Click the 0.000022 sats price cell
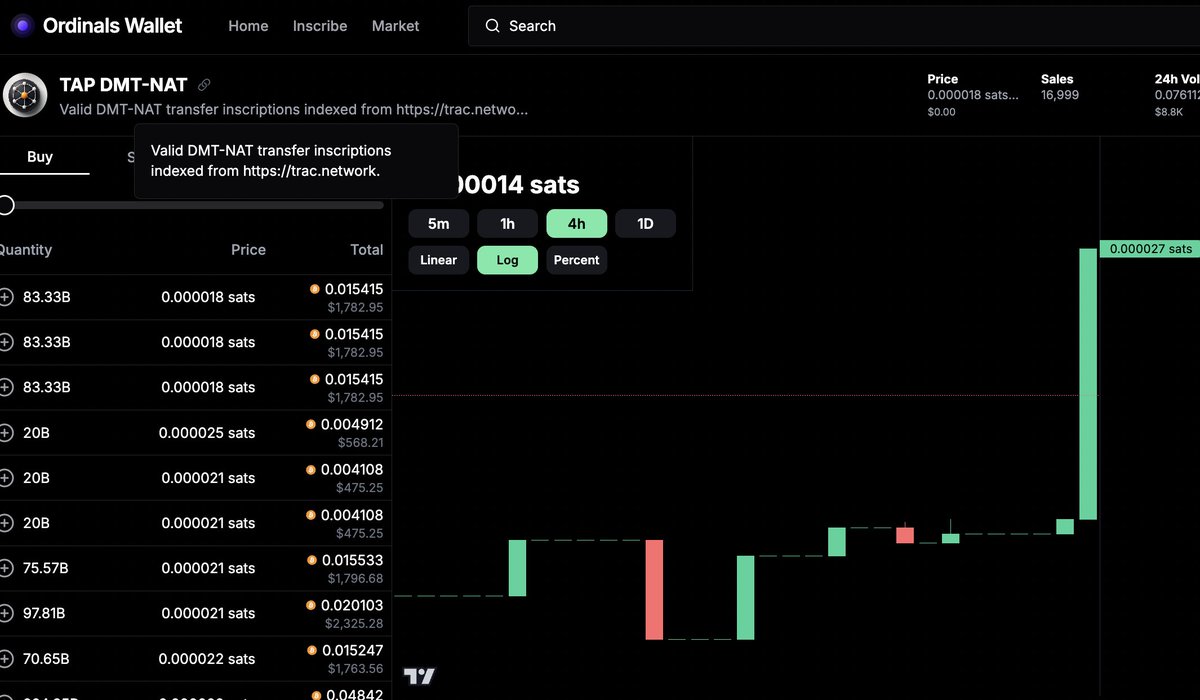Viewport: 1200px width, 700px height. coord(206,659)
